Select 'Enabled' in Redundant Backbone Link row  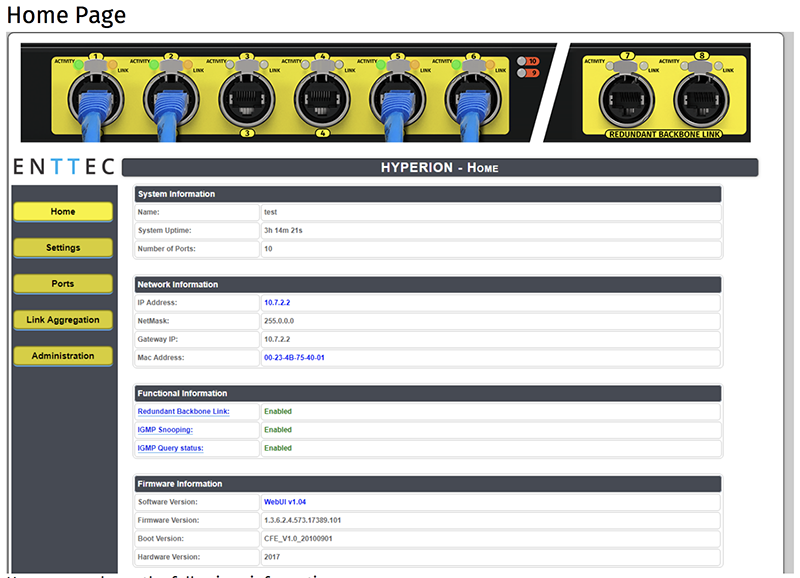(x=278, y=412)
